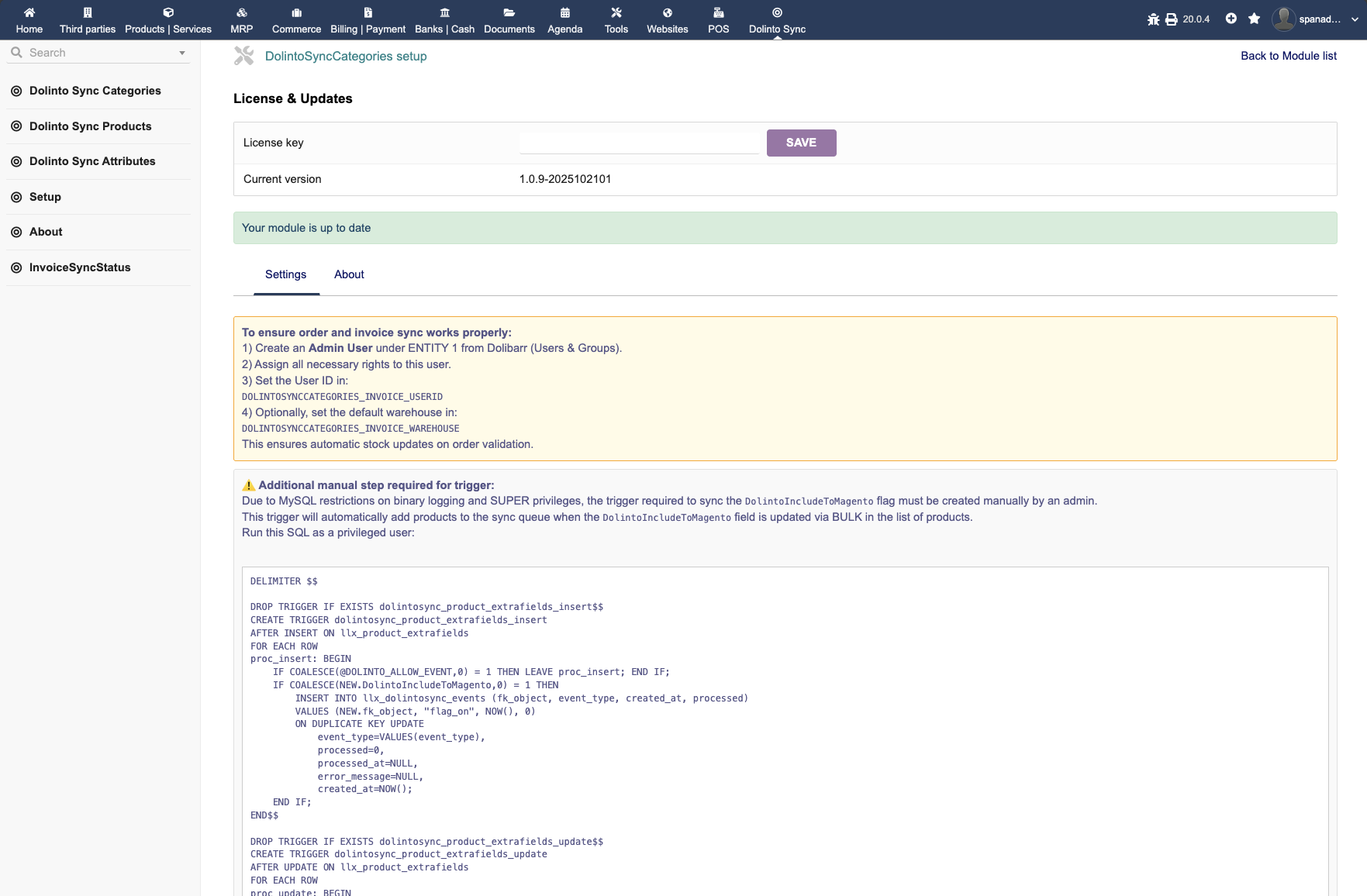Open Dolinto Sync Attributes in sidebar
The width and height of the screenshot is (1367, 896).
pyautogui.click(x=92, y=161)
